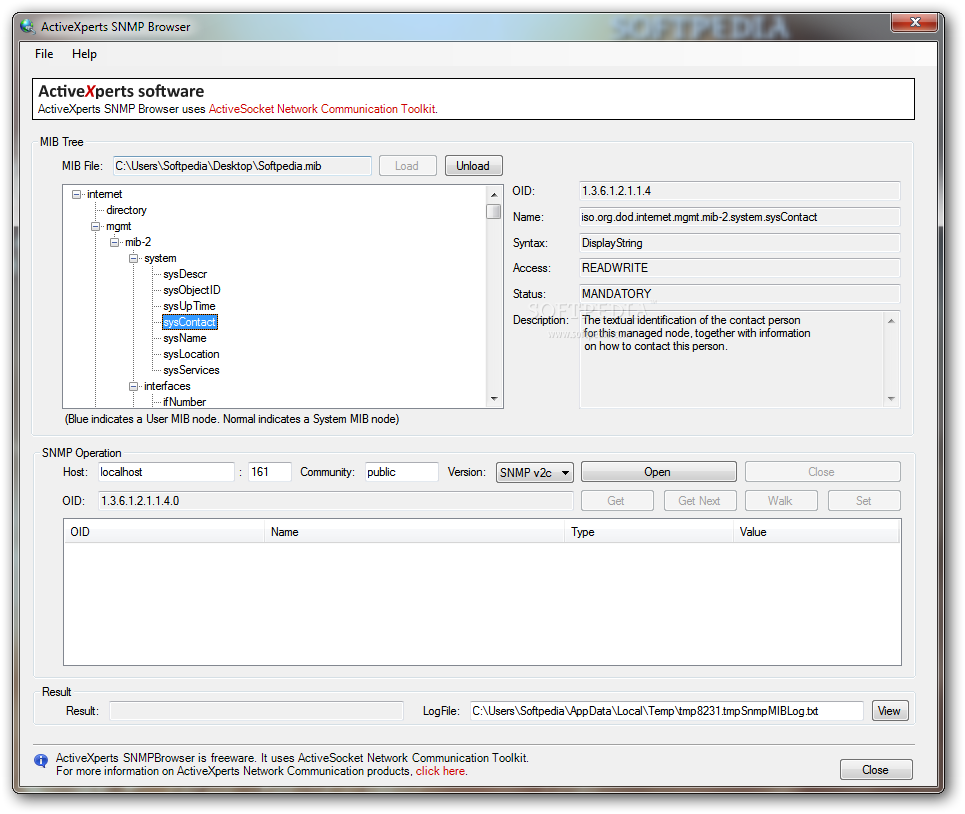Click the Syntax field showing DisplayString
The height and width of the screenshot is (814, 965).
(x=739, y=243)
